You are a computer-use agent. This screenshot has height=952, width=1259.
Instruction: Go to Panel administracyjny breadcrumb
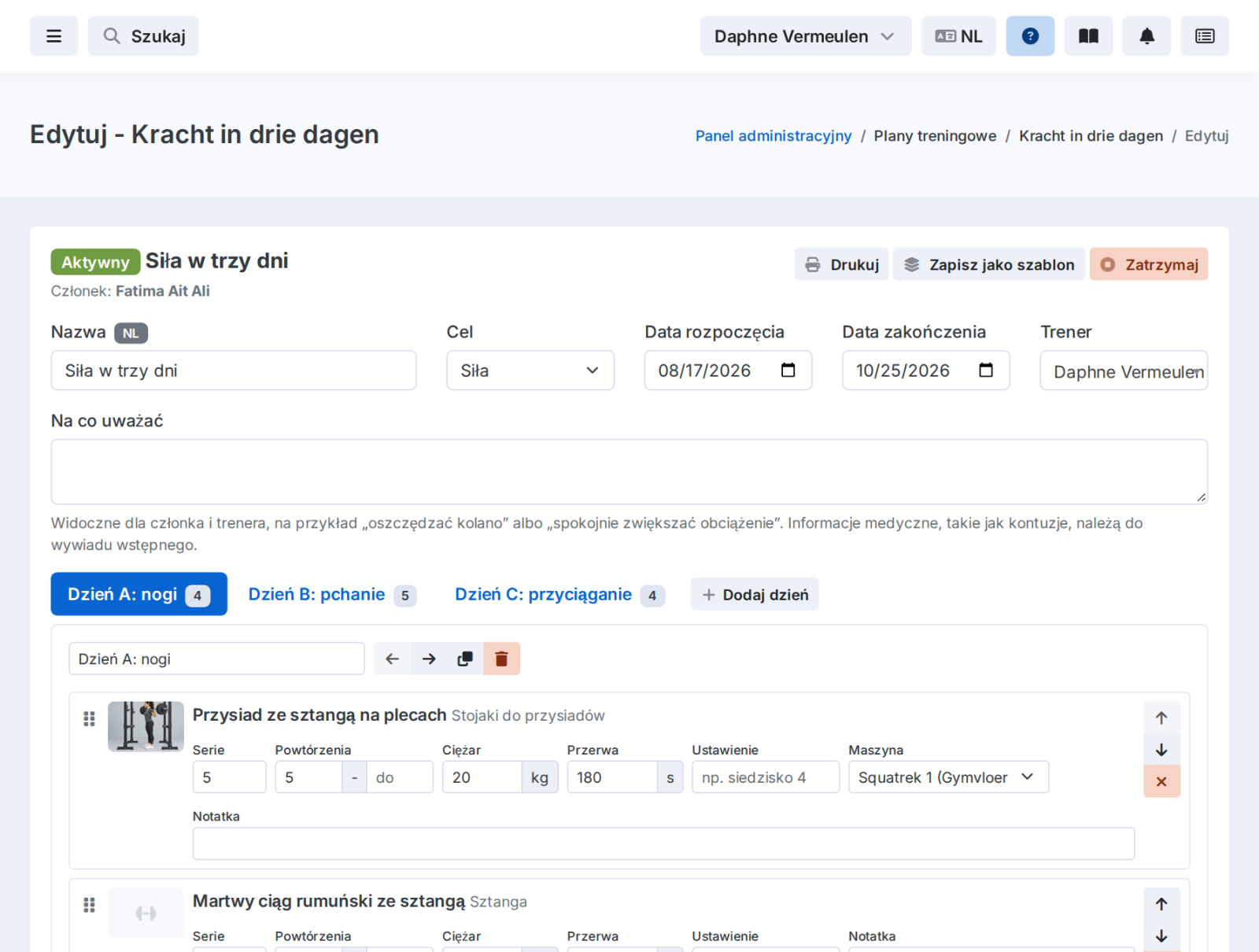click(x=773, y=136)
